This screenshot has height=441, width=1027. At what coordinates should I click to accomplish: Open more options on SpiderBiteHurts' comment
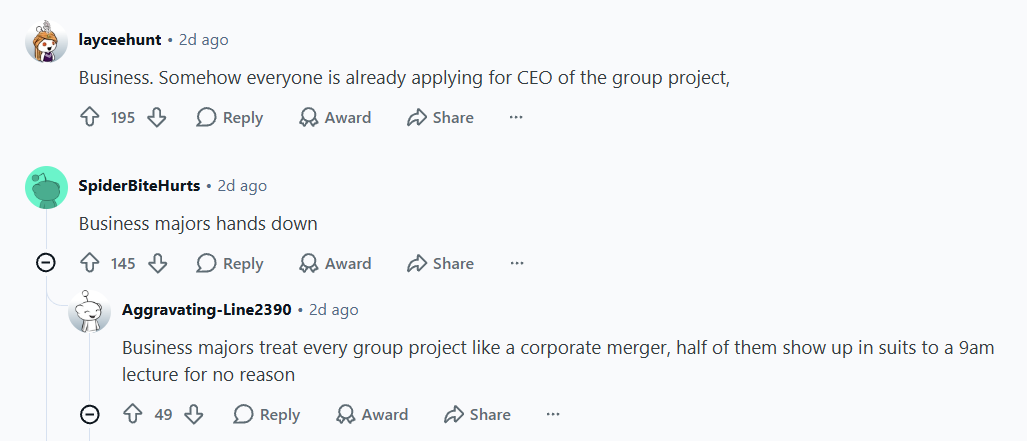pyautogui.click(x=517, y=264)
